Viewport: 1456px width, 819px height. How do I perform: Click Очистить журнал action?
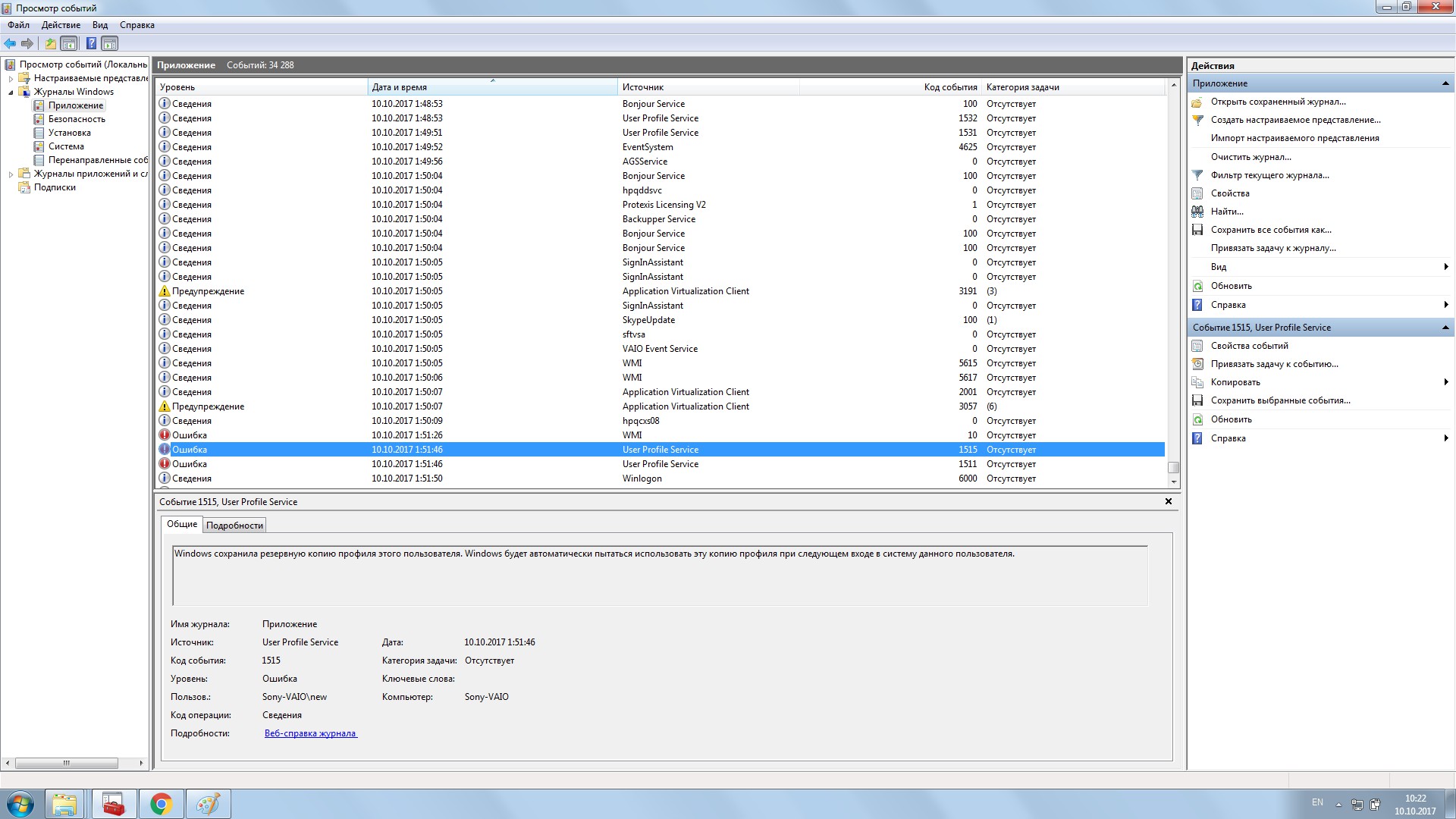click(1250, 157)
